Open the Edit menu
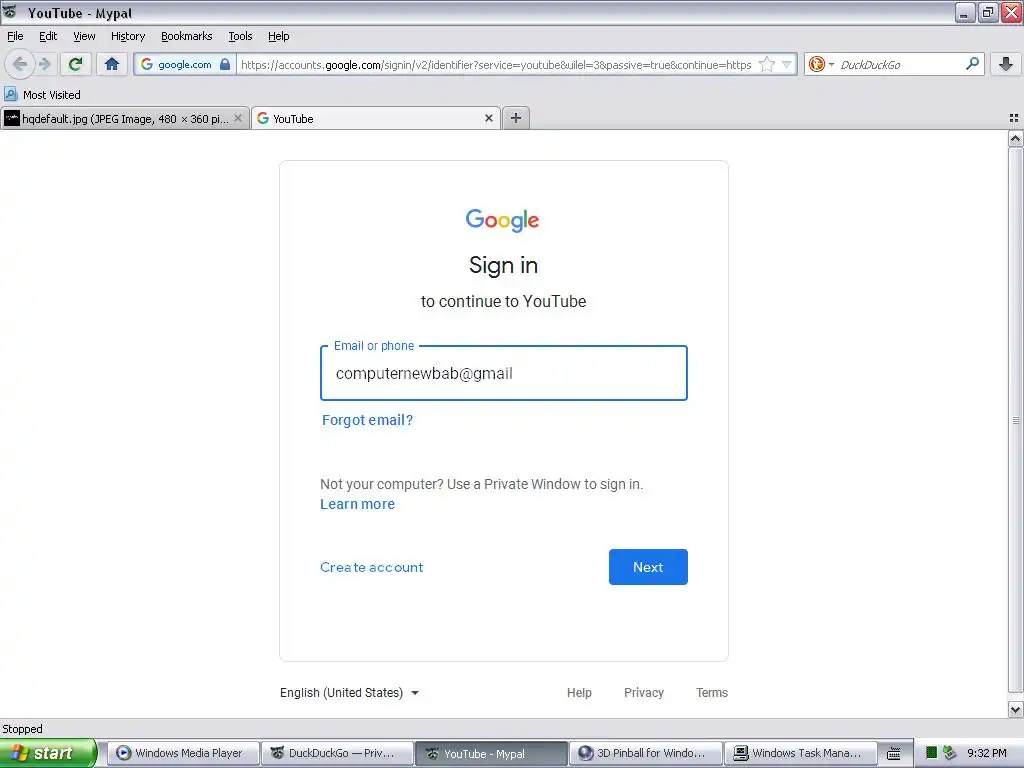 48,36
